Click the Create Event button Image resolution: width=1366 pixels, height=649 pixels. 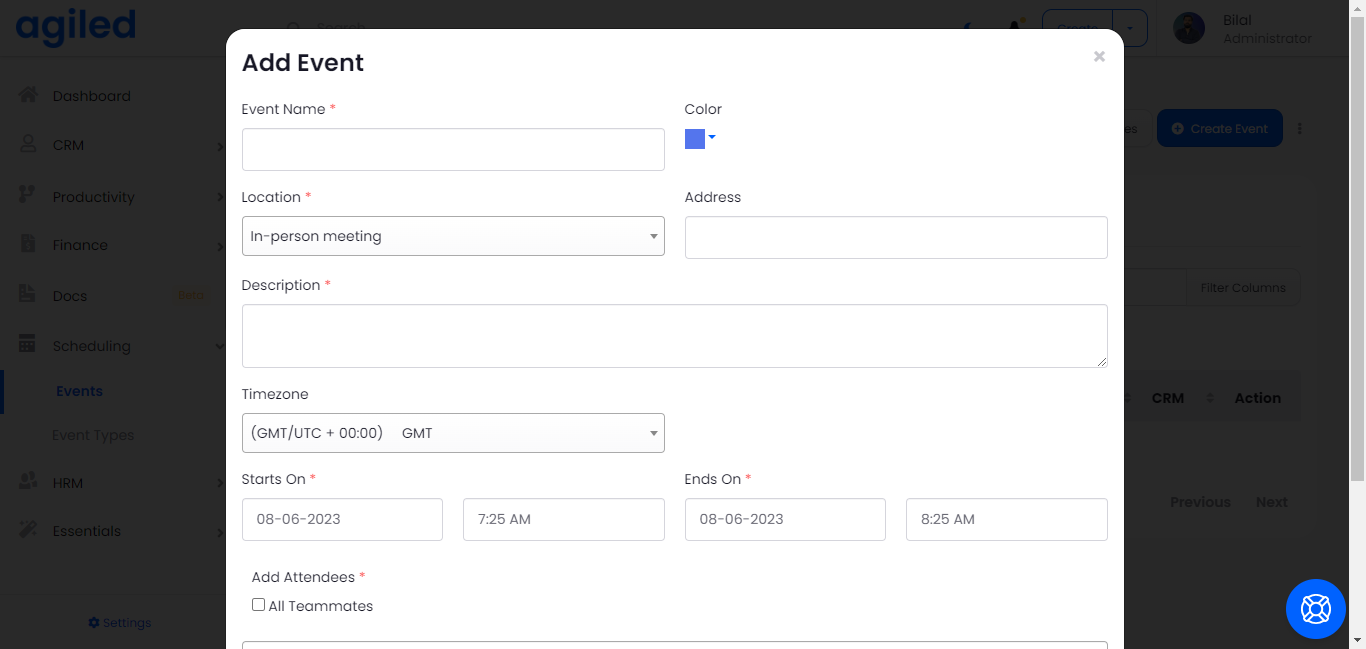1219,128
